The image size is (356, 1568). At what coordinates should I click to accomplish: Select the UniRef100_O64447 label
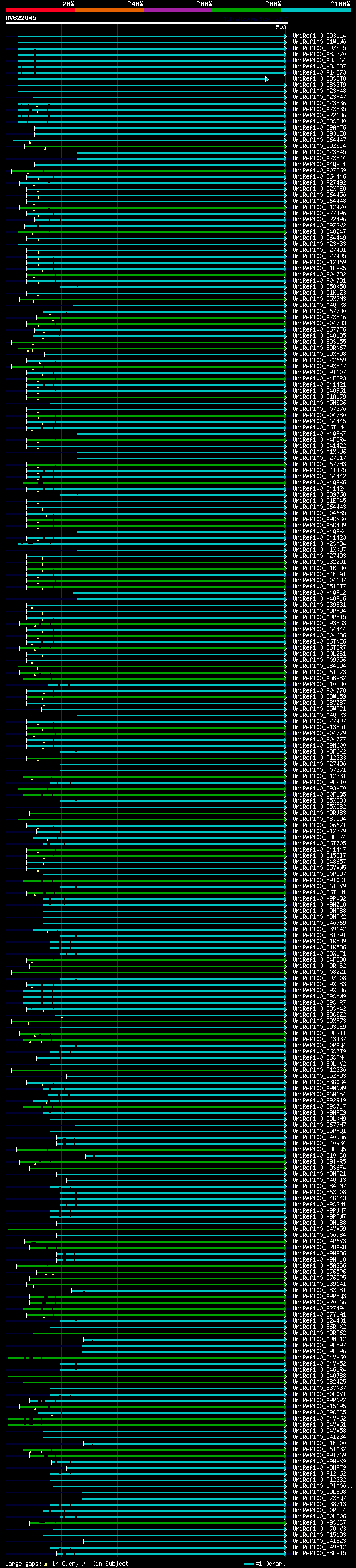point(319,140)
